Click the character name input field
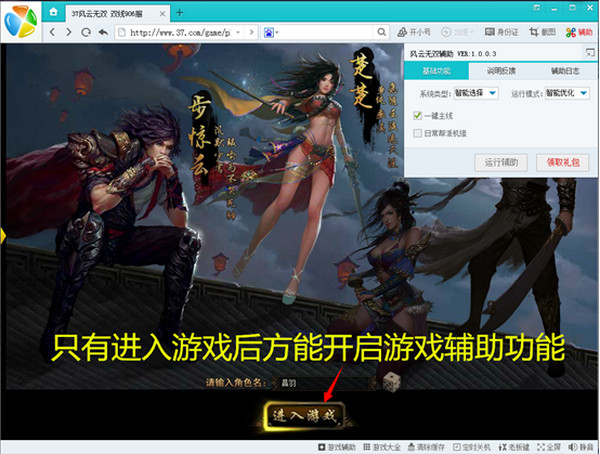Image resolution: width=600 pixels, height=454 pixels. [323, 383]
